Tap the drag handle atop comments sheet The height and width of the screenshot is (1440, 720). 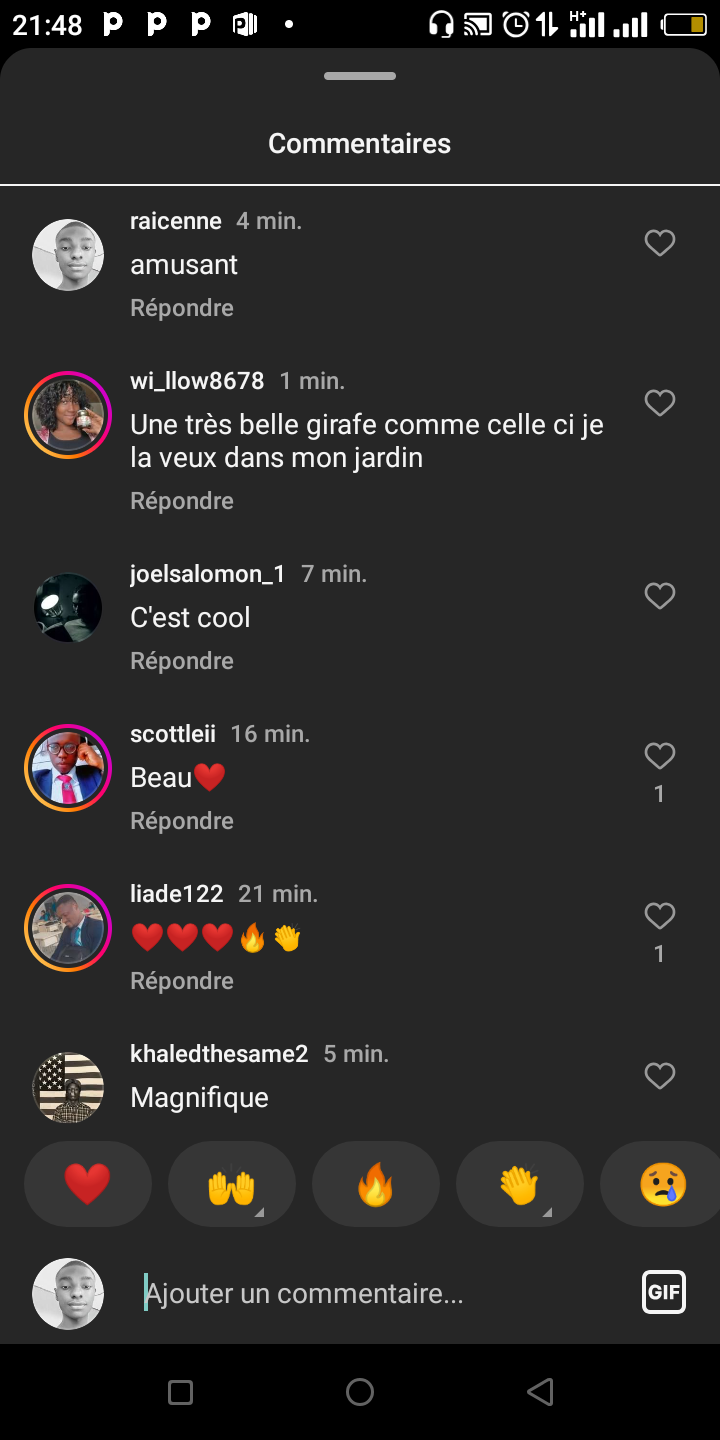tap(360, 76)
